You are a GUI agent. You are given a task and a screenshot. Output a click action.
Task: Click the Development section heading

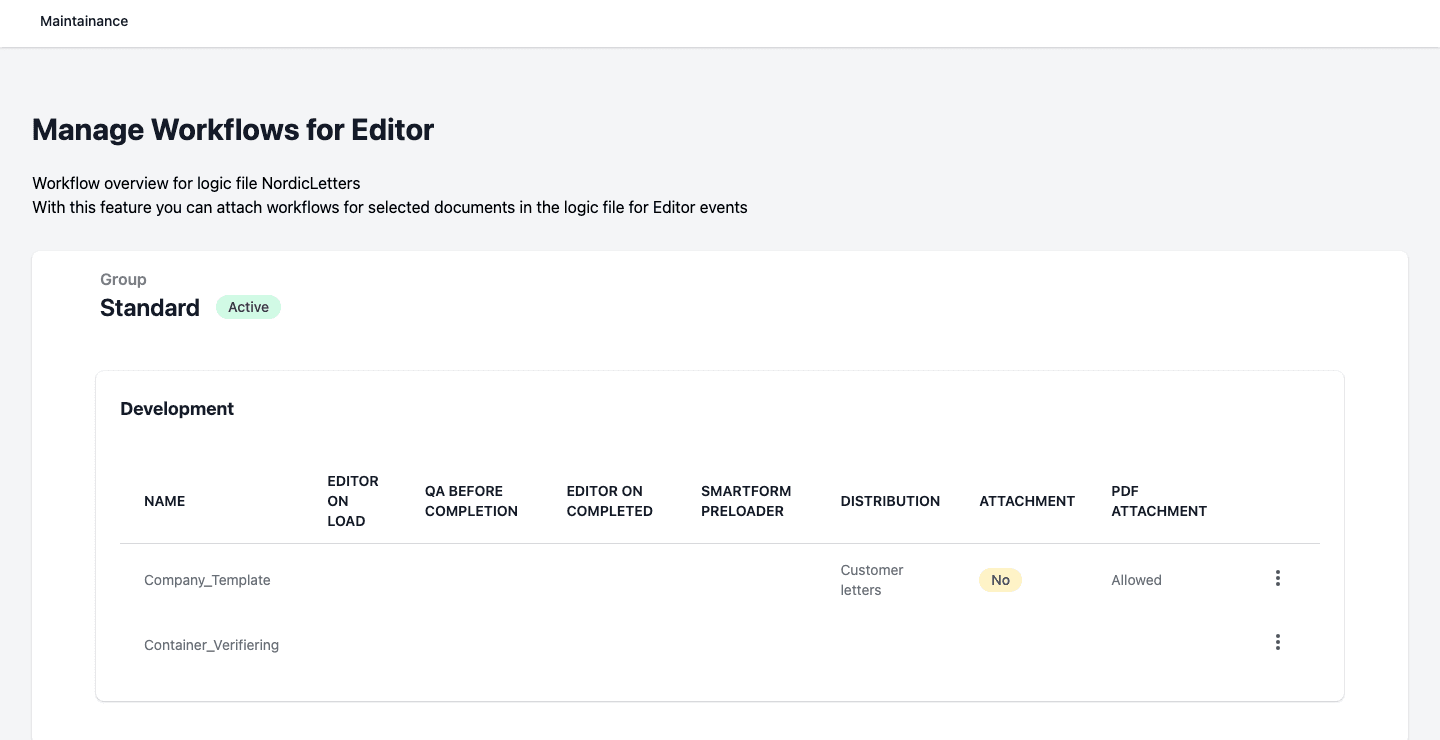(177, 409)
